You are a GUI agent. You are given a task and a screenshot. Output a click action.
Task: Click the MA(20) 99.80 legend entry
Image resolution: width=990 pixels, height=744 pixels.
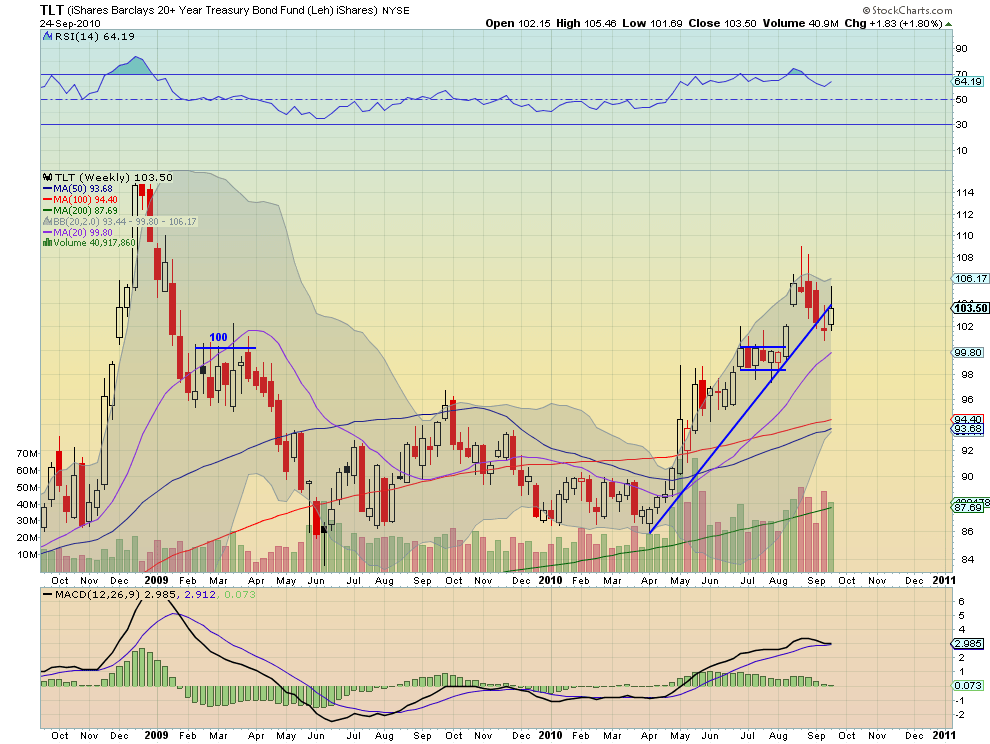pyautogui.click(x=83, y=232)
